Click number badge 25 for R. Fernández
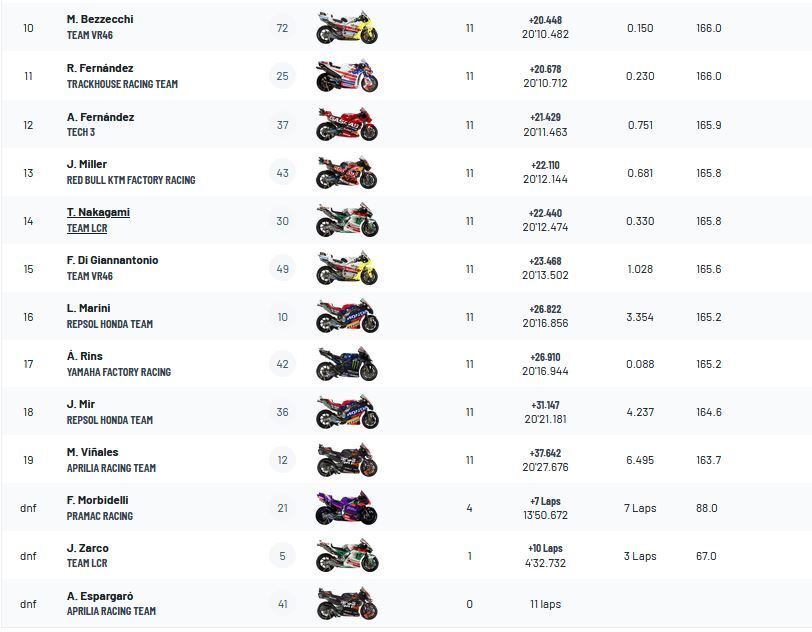Image resolution: width=812 pixels, height=632 pixels. point(282,76)
